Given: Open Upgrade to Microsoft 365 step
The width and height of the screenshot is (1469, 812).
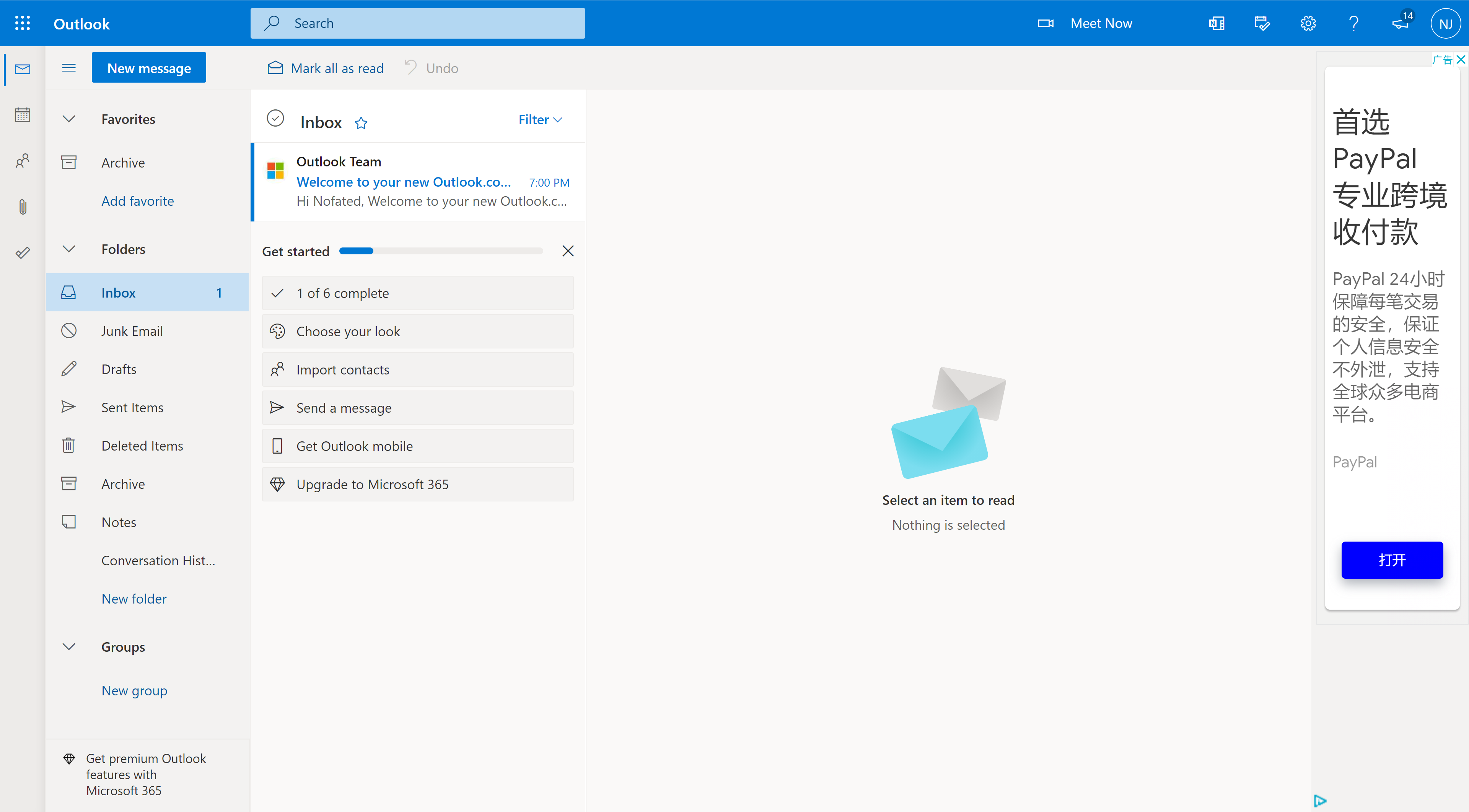Looking at the screenshot, I should pos(417,484).
